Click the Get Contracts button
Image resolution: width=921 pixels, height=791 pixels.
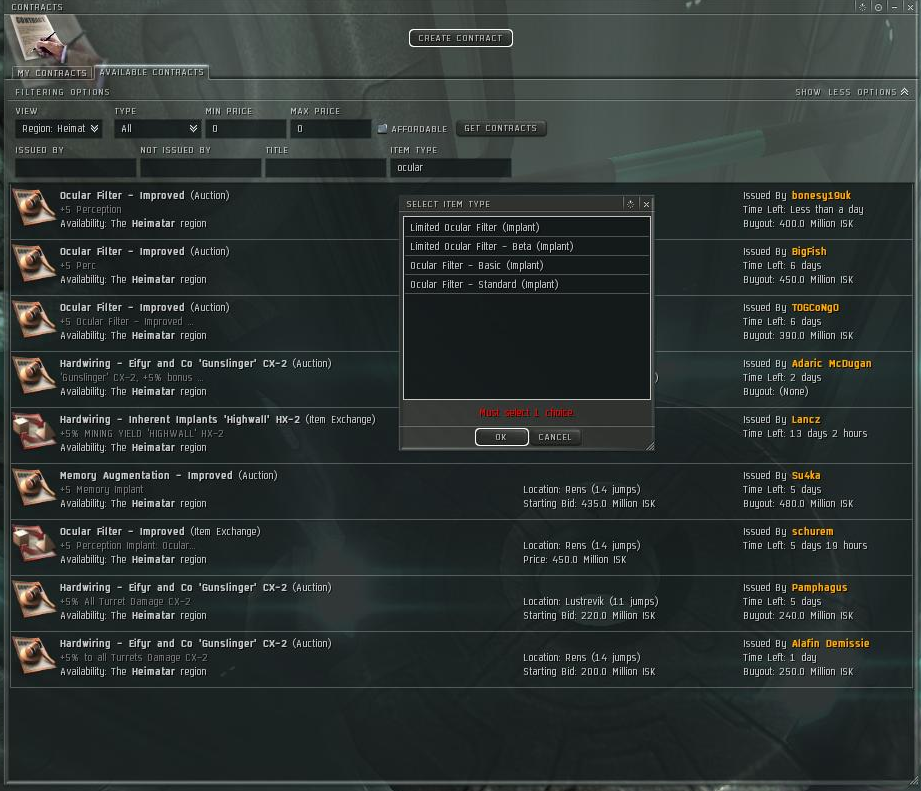click(x=500, y=128)
